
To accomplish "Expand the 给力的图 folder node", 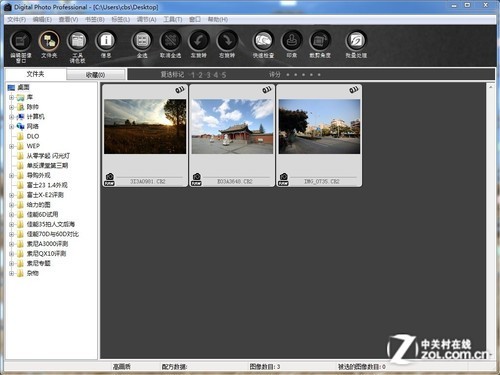I will pyautogui.click(x=11, y=205).
